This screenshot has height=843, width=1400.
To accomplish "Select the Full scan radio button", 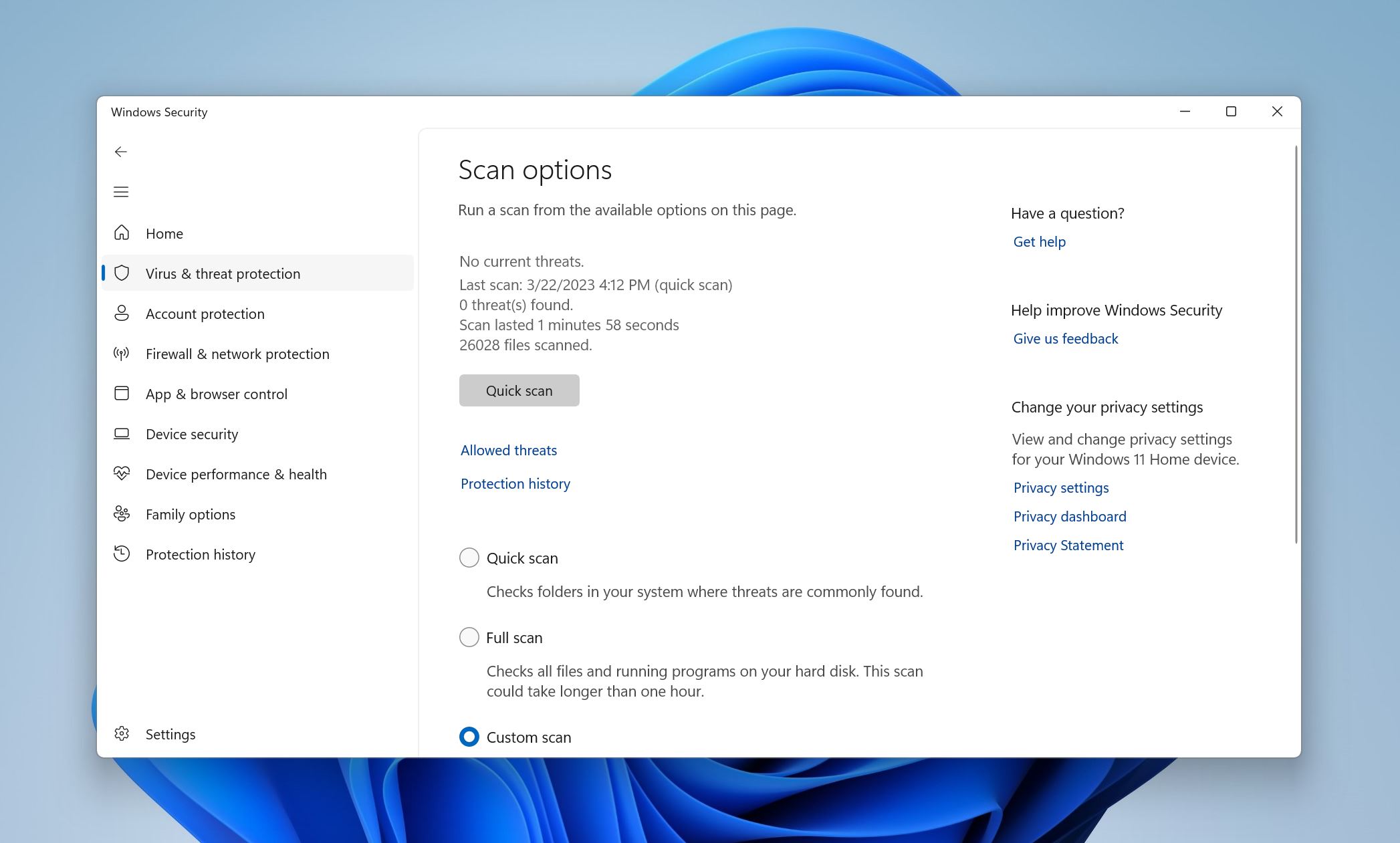I will [x=468, y=637].
